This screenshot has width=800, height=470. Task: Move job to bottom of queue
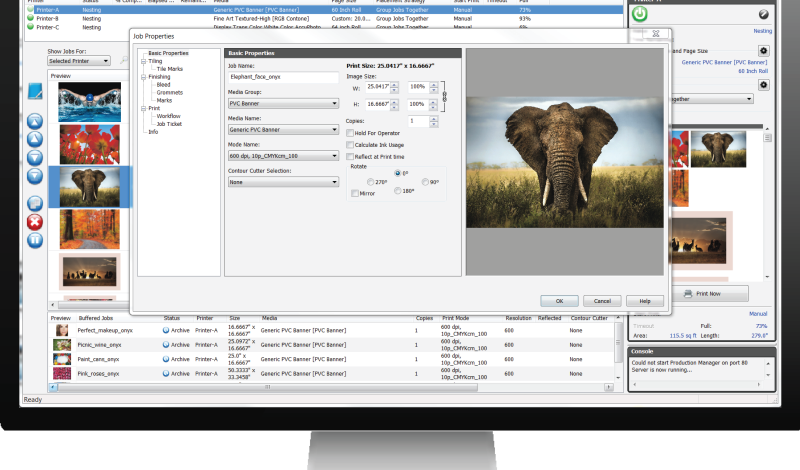coord(35,176)
